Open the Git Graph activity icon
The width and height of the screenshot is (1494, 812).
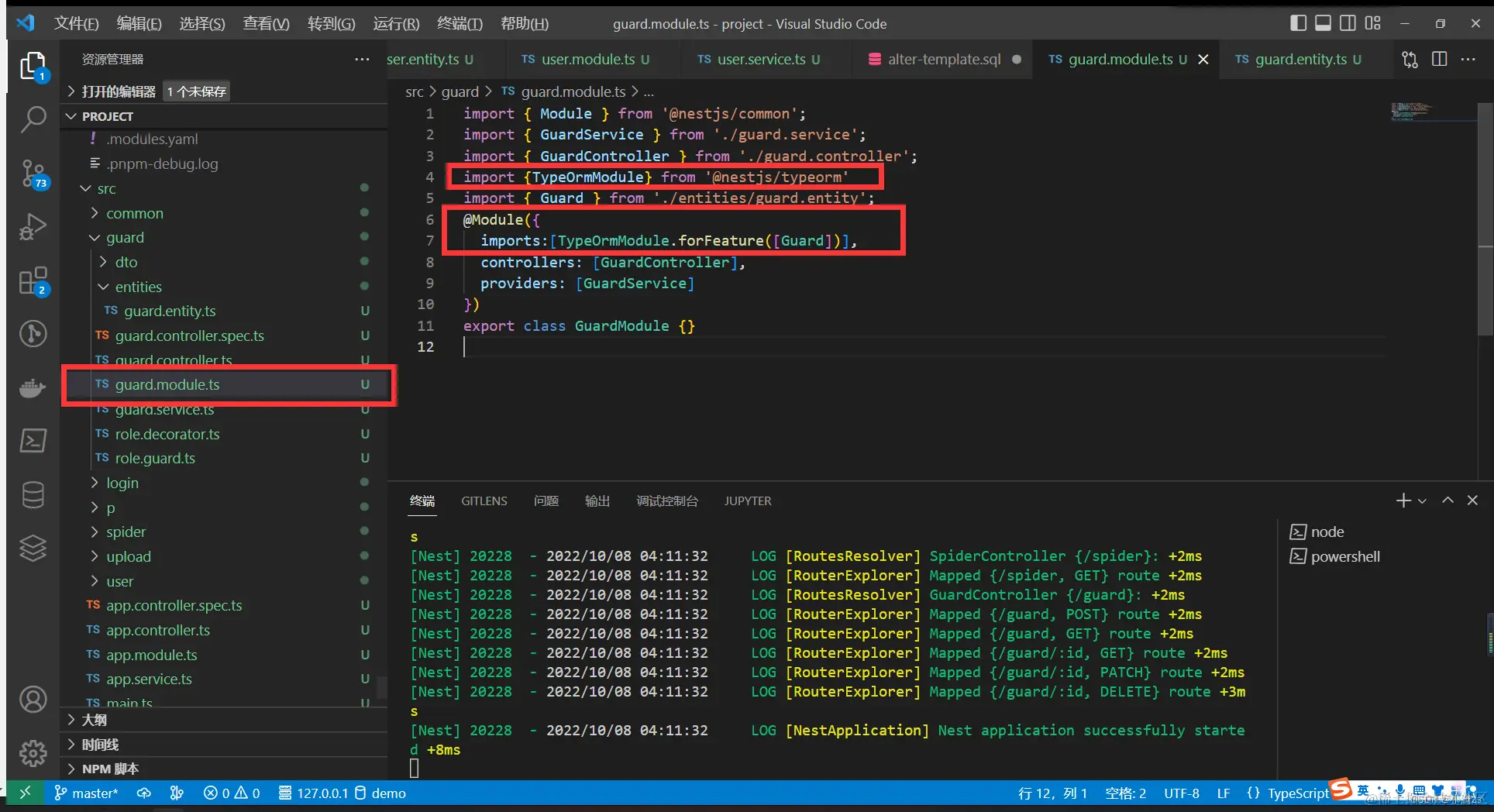33,334
